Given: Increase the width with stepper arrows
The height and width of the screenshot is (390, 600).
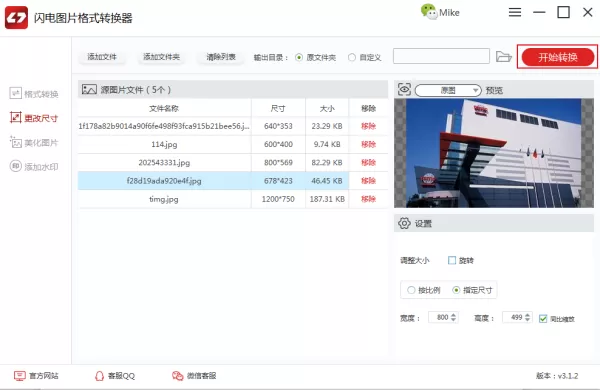Looking at the screenshot, I should pyautogui.click(x=453, y=315).
